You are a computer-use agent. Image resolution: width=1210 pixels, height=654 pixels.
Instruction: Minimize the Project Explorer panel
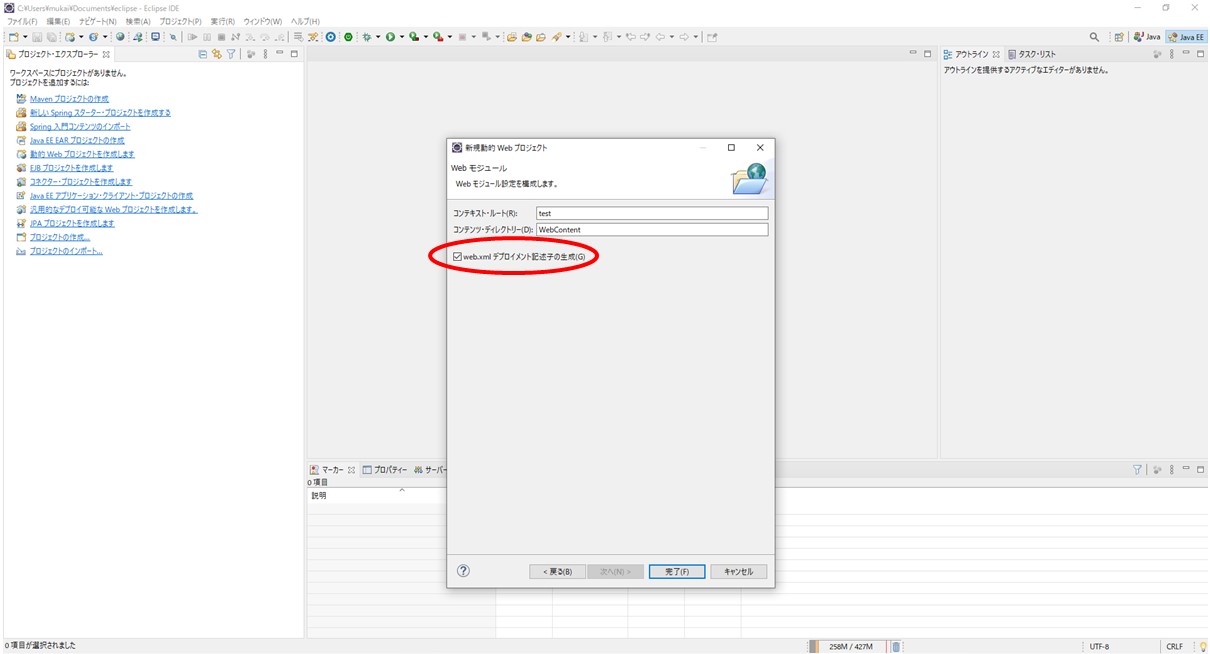point(279,53)
